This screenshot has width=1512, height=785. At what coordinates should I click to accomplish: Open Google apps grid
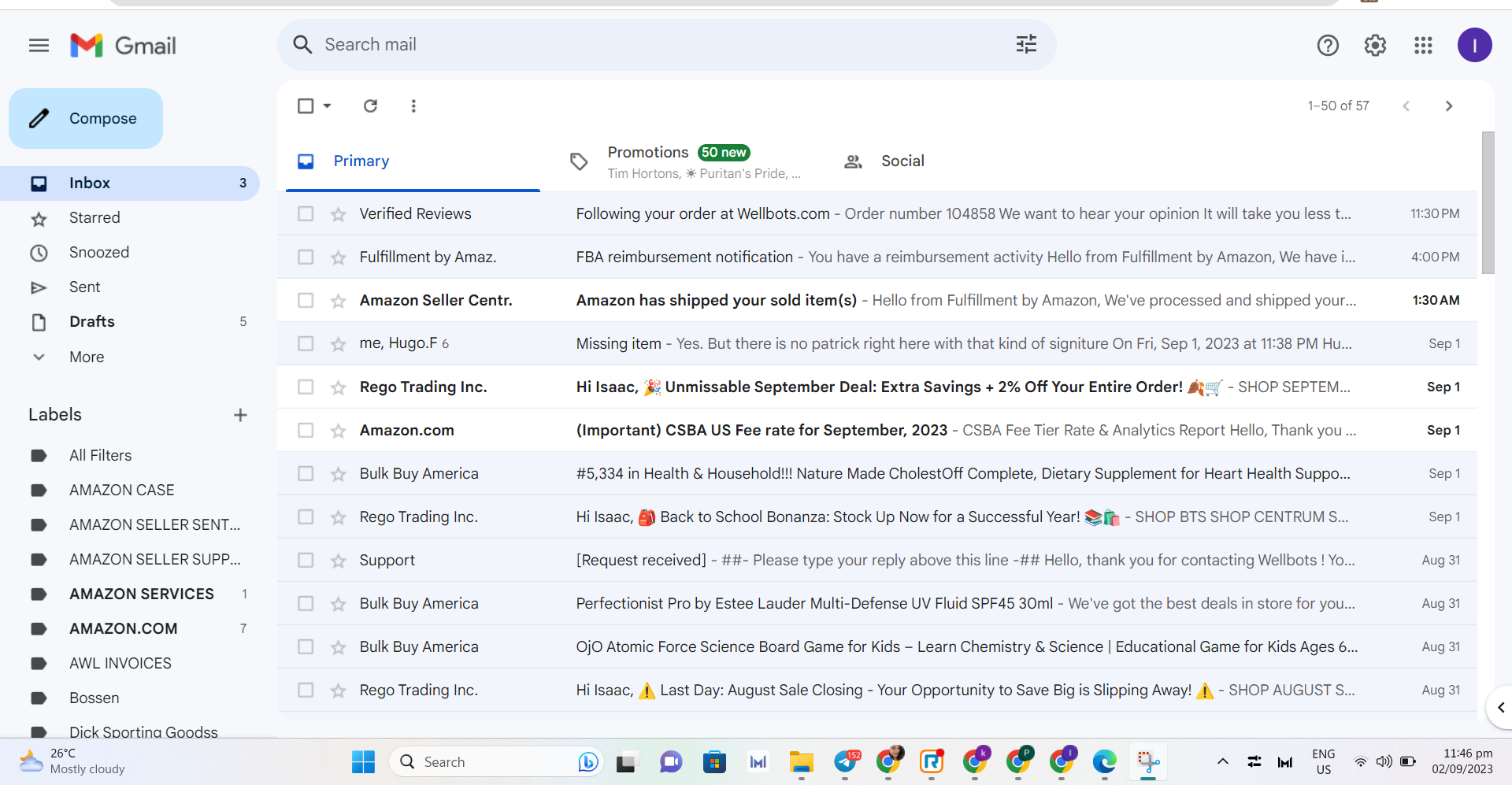click(x=1423, y=46)
